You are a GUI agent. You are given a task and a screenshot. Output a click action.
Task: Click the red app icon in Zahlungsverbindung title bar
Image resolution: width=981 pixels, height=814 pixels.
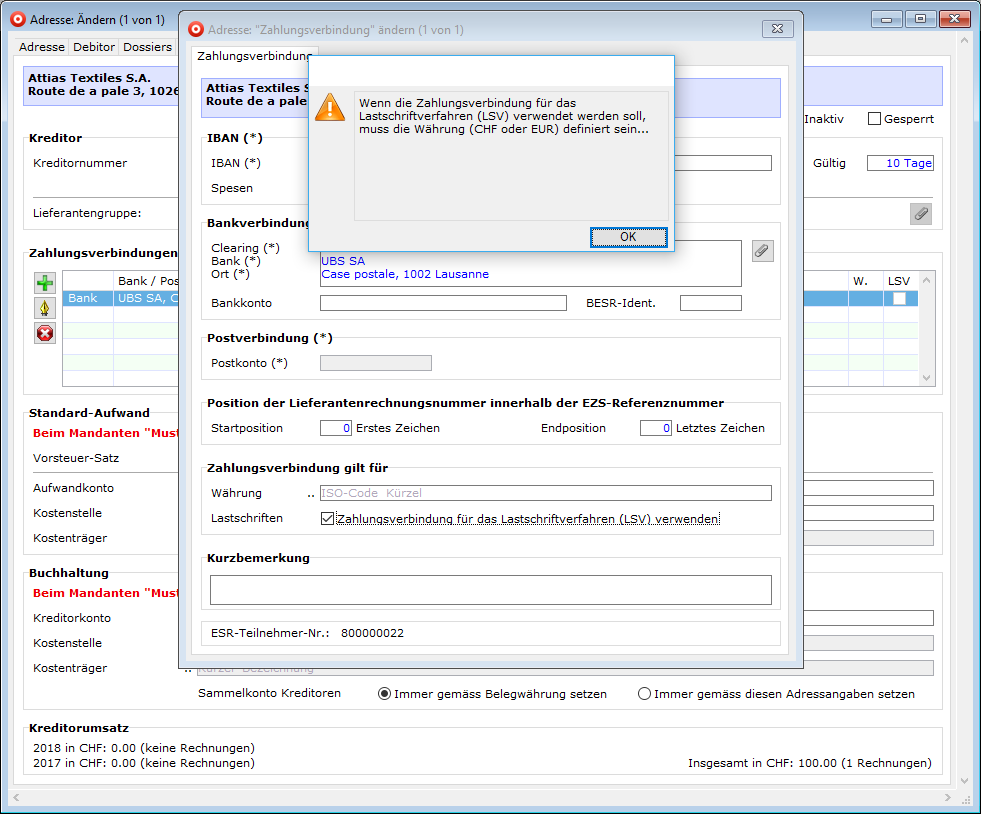196,30
